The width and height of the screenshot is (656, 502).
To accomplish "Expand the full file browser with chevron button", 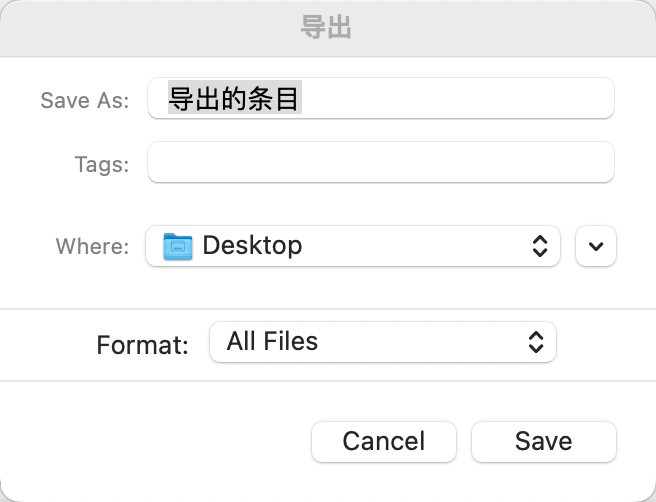I will (596, 246).
